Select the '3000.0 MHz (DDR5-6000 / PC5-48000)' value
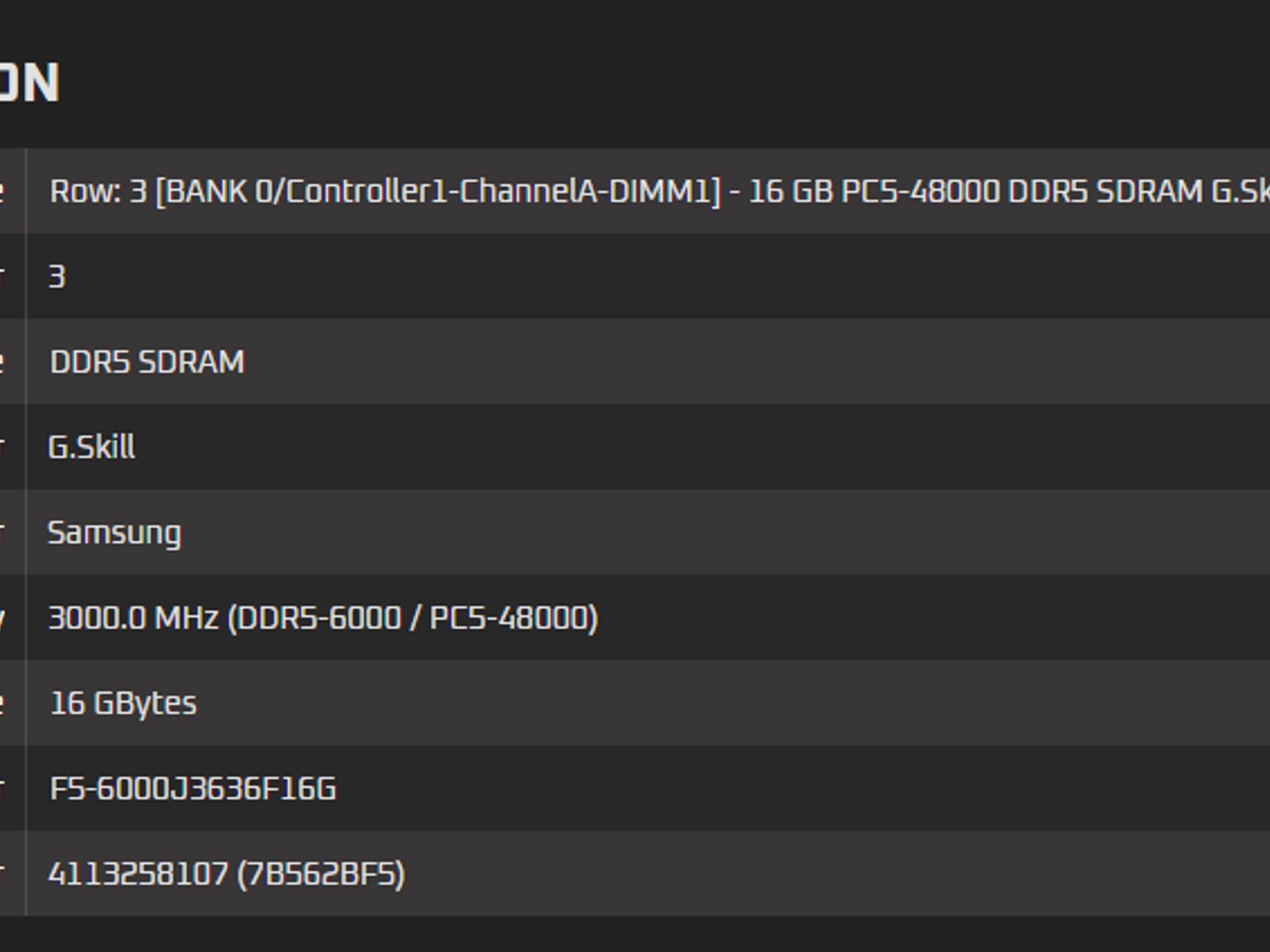 pos(323,618)
